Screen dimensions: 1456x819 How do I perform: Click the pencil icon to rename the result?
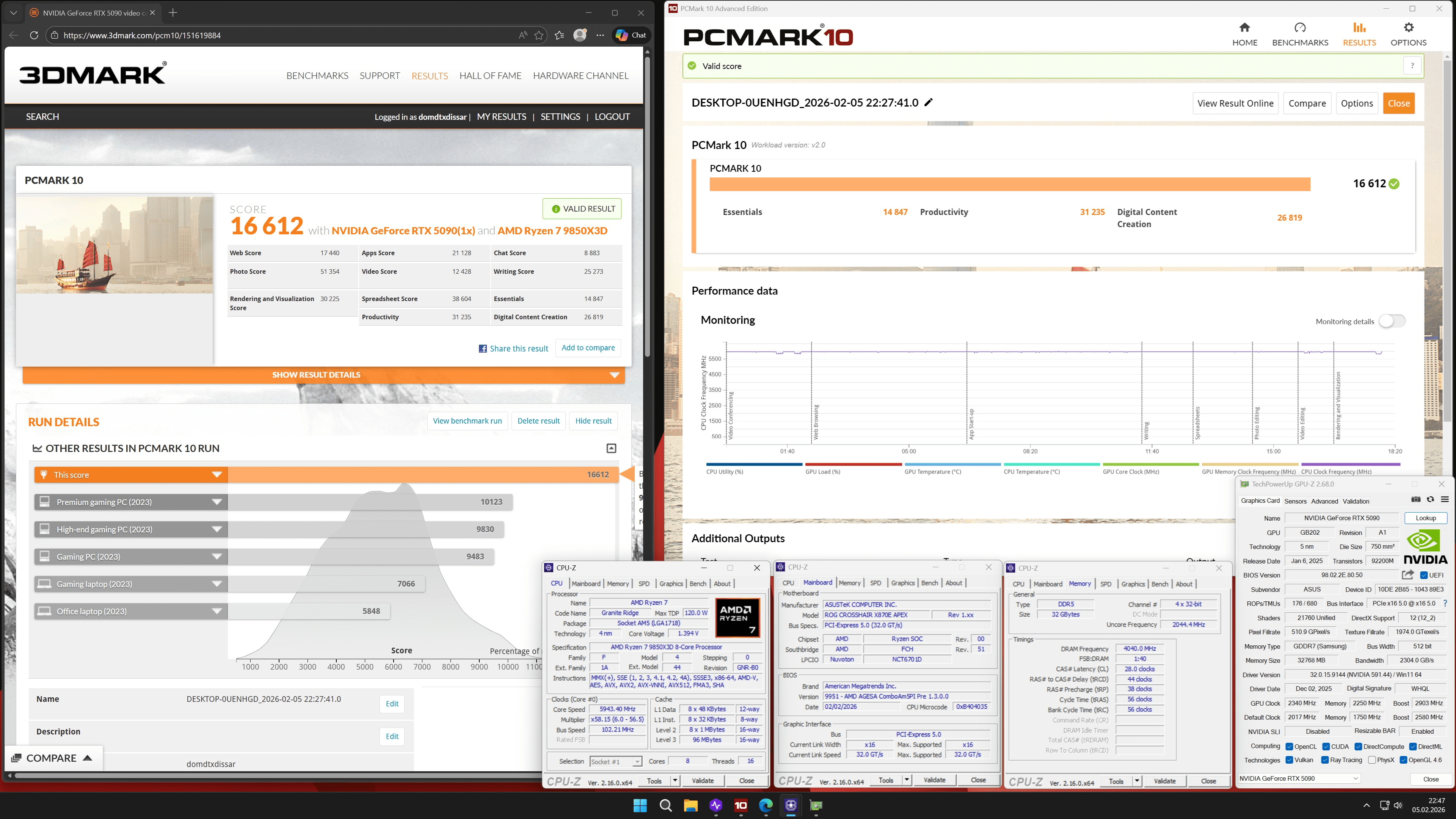(x=928, y=102)
